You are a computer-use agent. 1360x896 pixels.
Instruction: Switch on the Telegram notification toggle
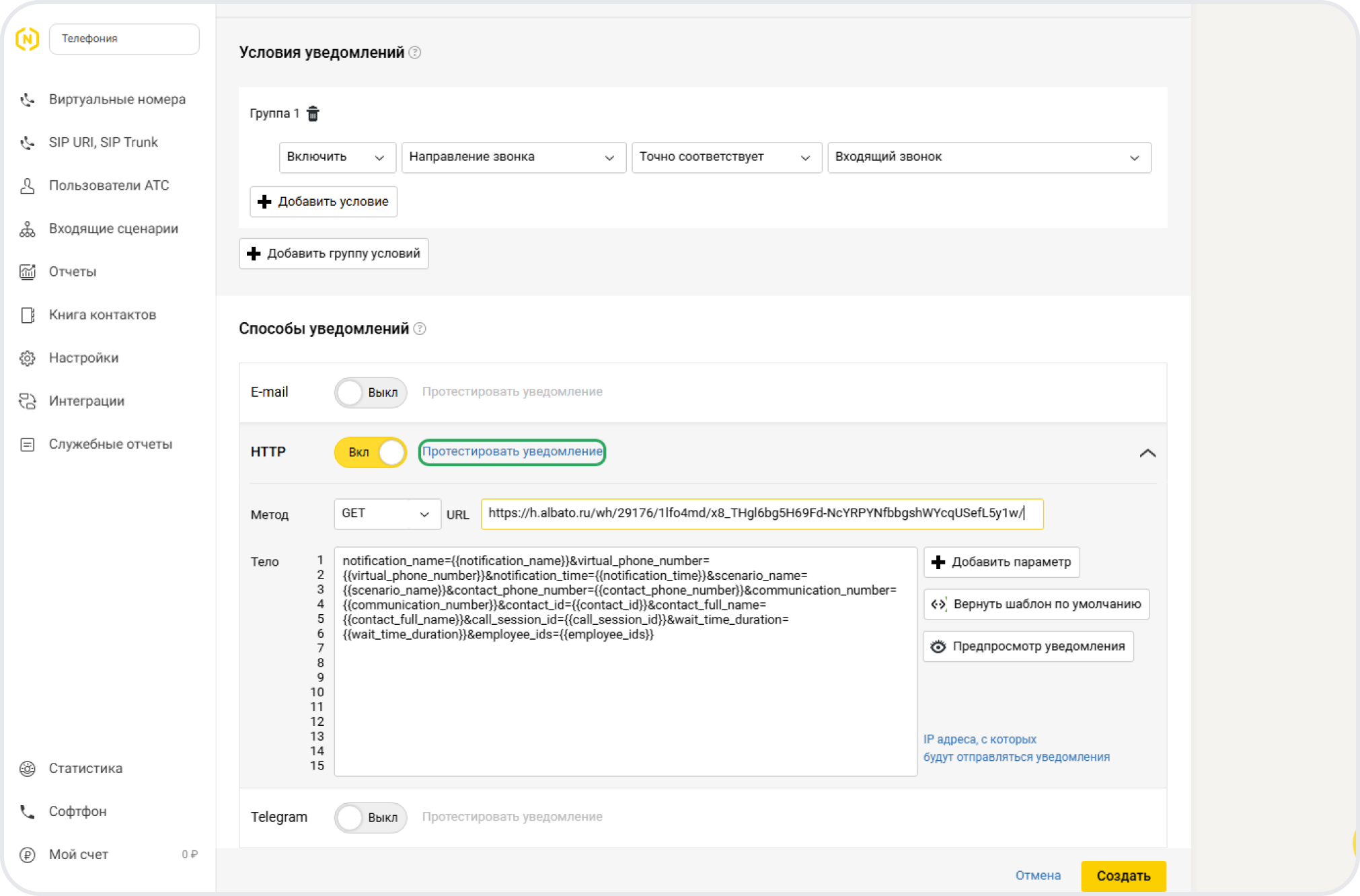(370, 817)
